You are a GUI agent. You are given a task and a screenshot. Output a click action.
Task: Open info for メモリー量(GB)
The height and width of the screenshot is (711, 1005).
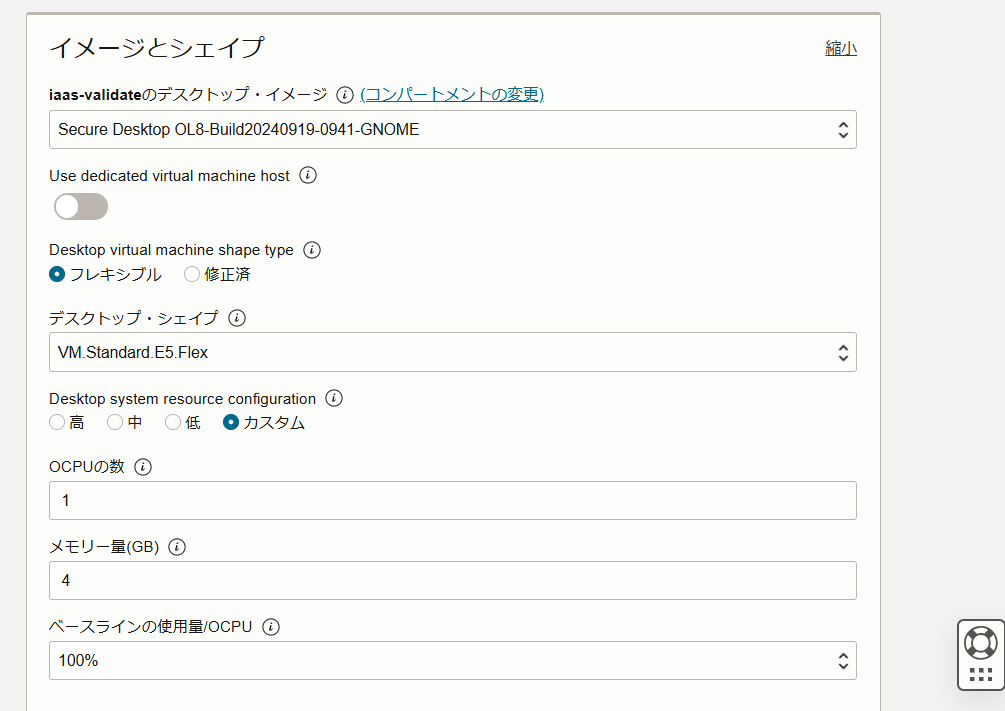pyautogui.click(x=176, y=547)
